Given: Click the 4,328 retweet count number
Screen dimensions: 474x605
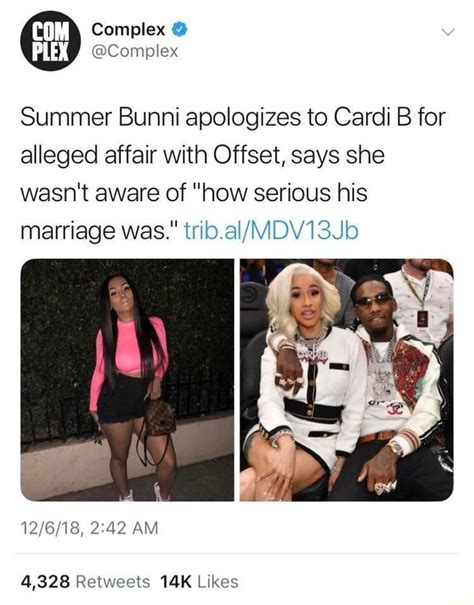Looking at the screenshot, I should (x=46, y=581).
